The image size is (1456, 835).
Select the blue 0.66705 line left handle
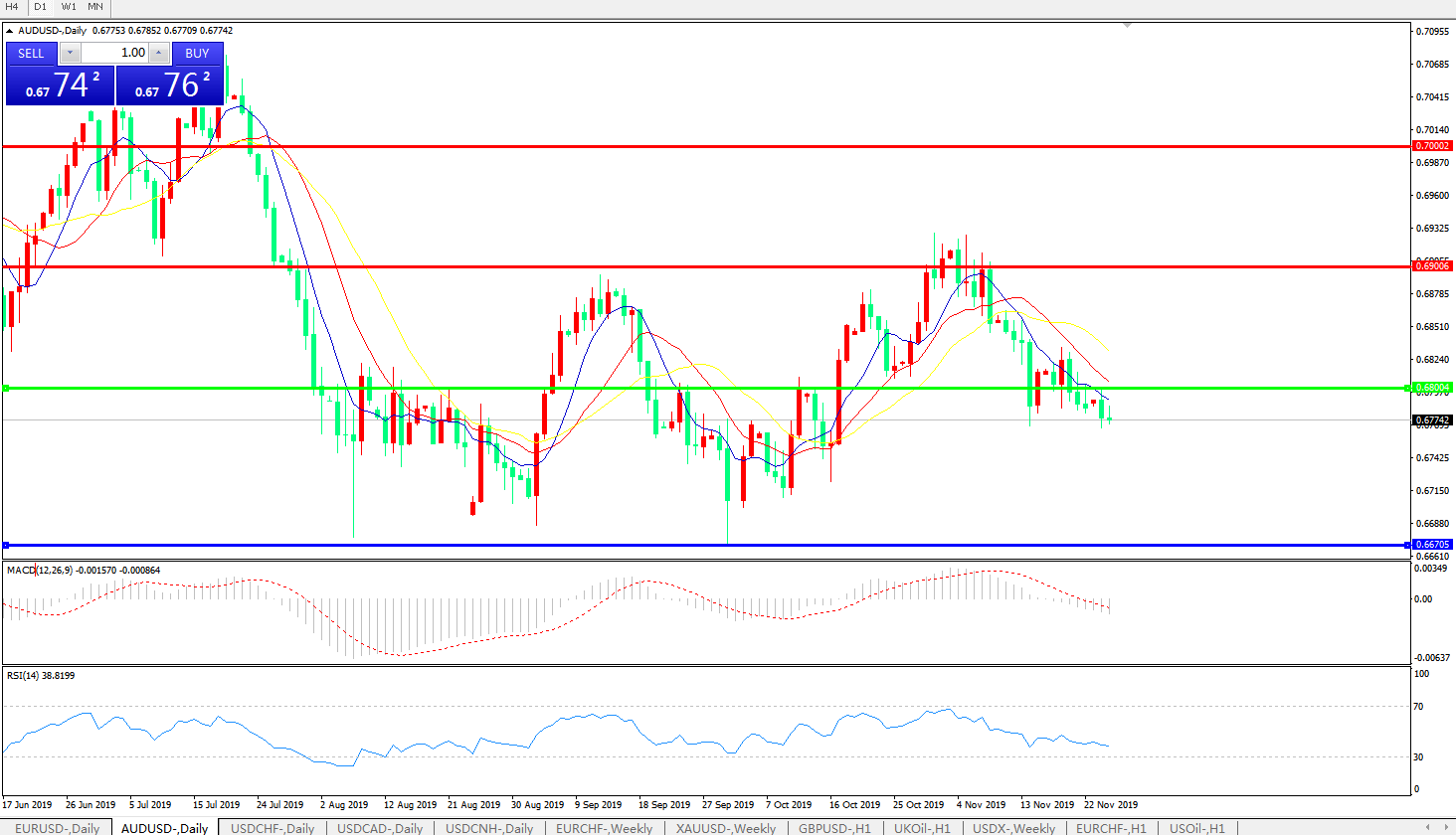click(x=6, y=545)
